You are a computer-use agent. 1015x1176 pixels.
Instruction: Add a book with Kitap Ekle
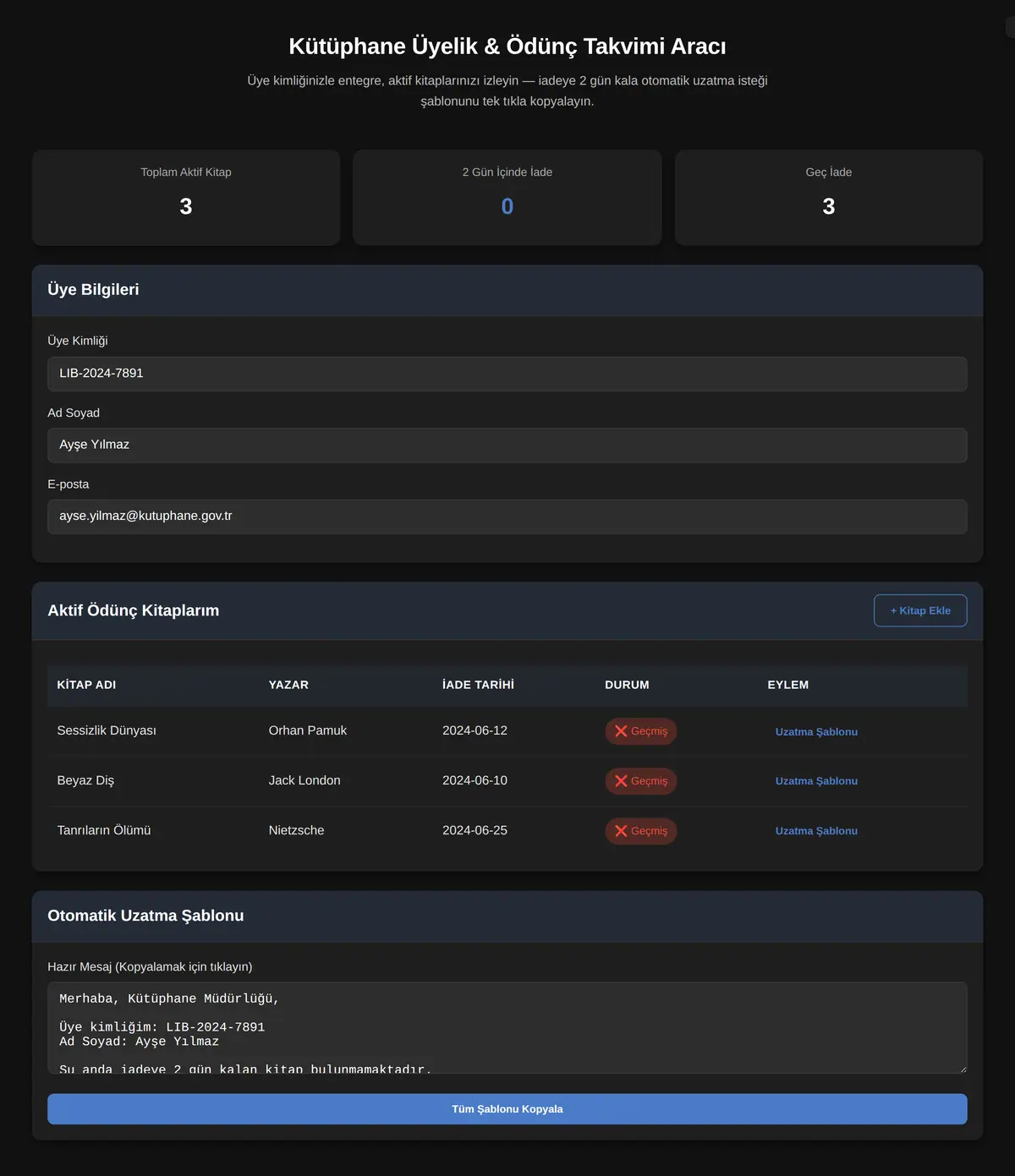click(x=920, y=610)
